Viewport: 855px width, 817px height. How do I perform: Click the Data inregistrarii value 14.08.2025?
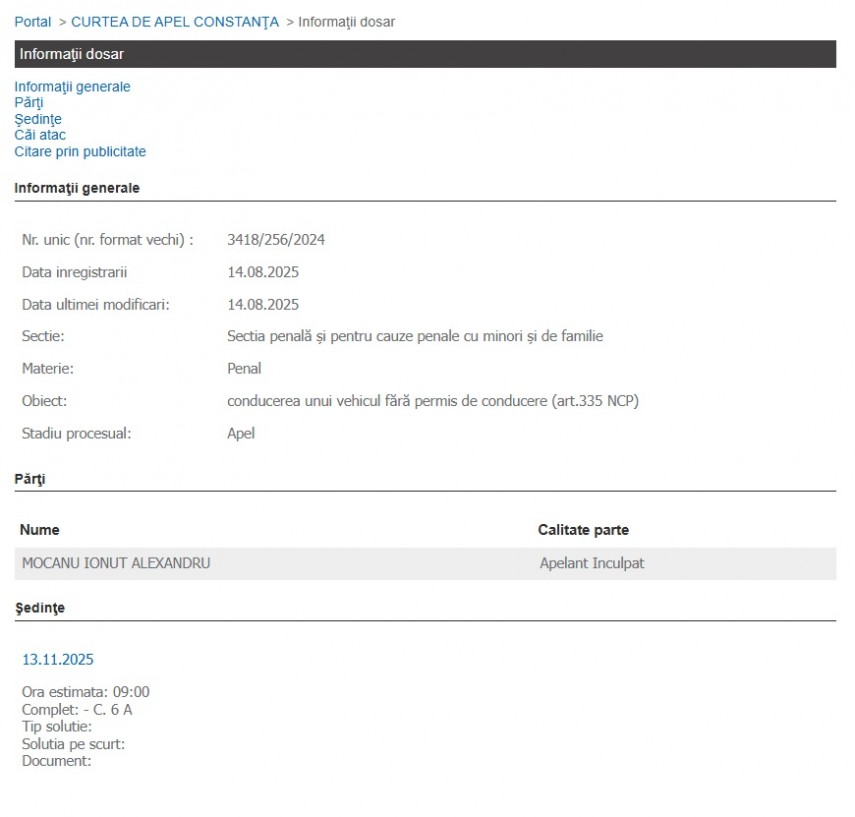(x=263, y=272)
